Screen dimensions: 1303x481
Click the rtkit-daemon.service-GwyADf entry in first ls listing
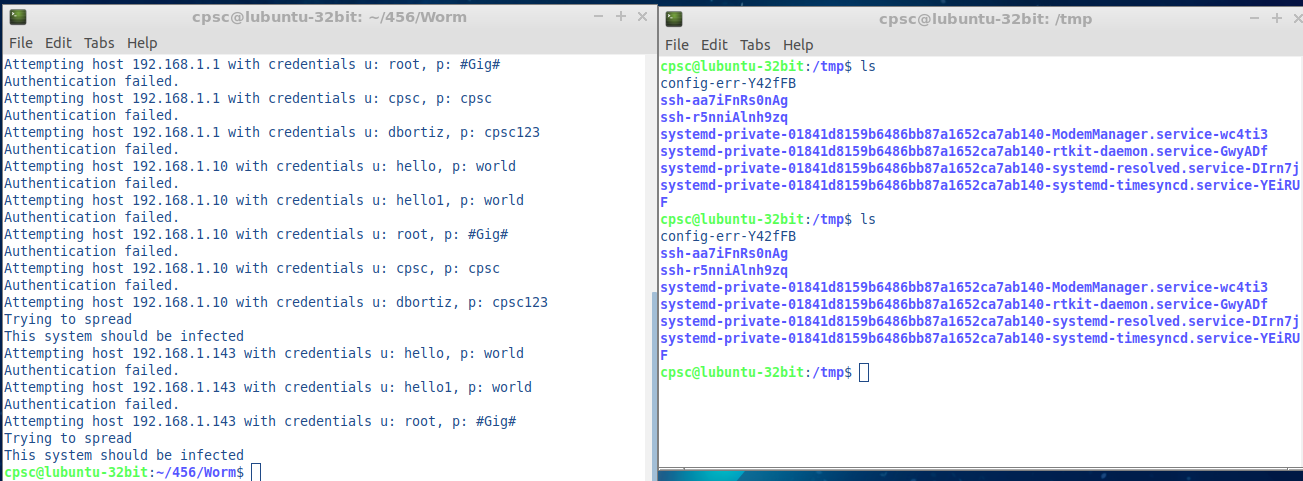coord(964,151)
